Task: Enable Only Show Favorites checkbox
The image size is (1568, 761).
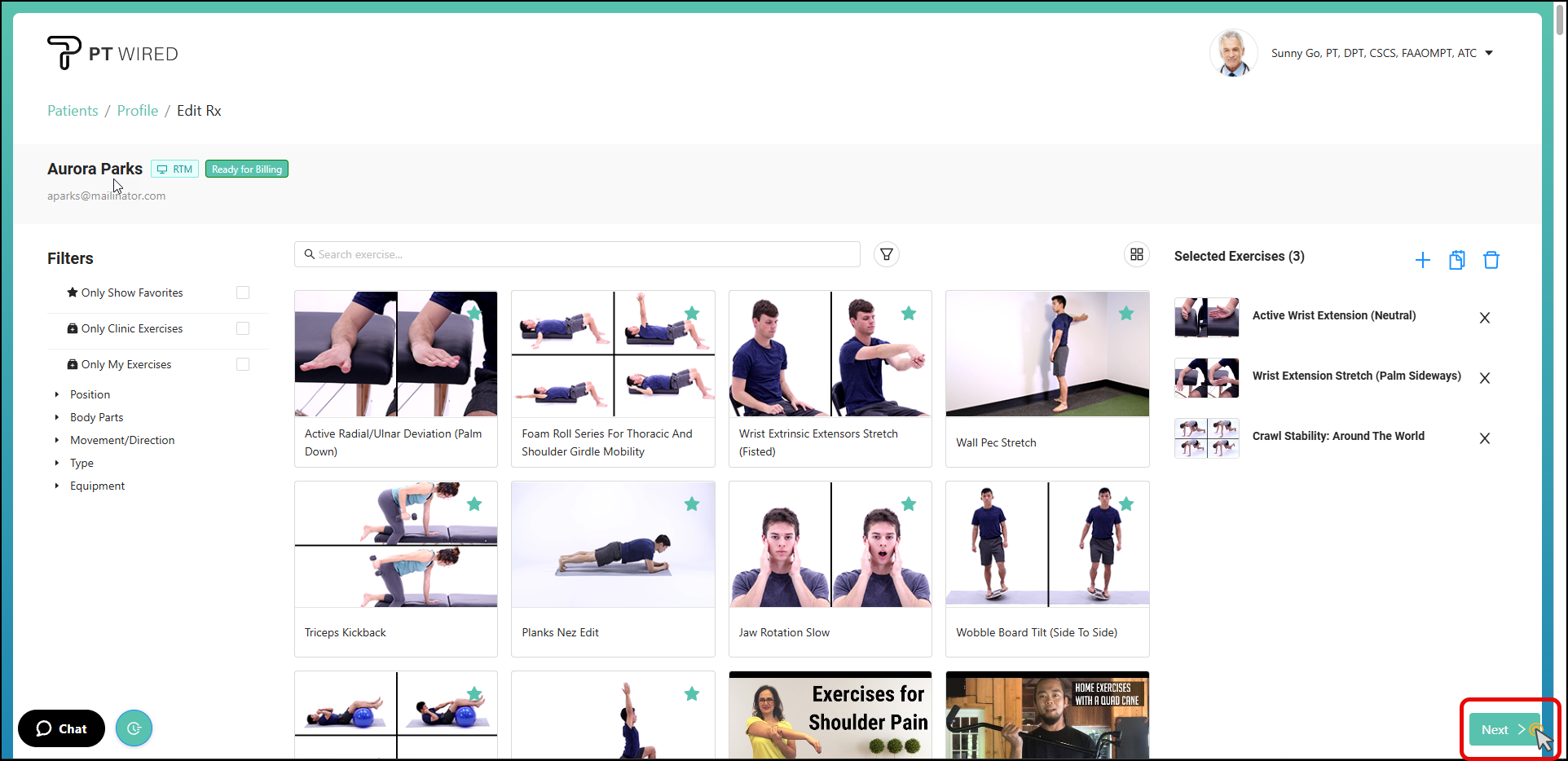Action: pos(242,293)
